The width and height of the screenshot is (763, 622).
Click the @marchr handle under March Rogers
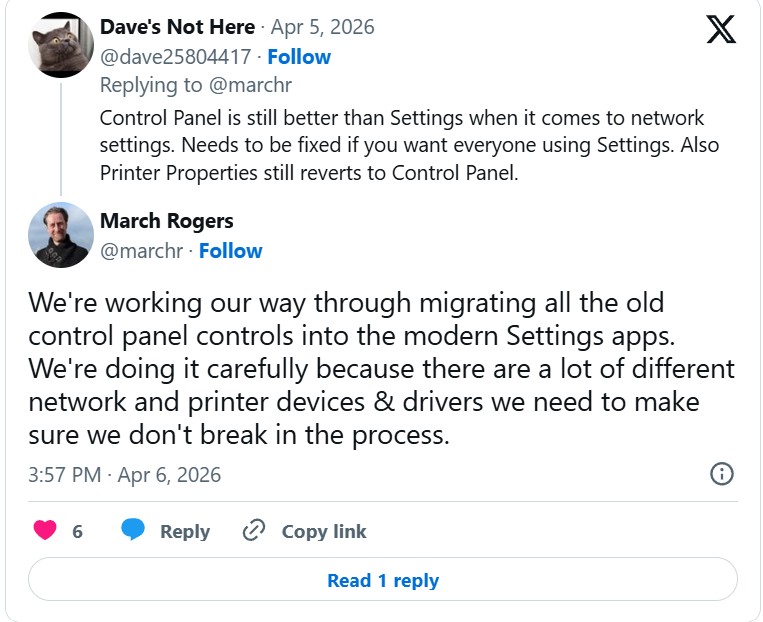click(x=141, y=250)
